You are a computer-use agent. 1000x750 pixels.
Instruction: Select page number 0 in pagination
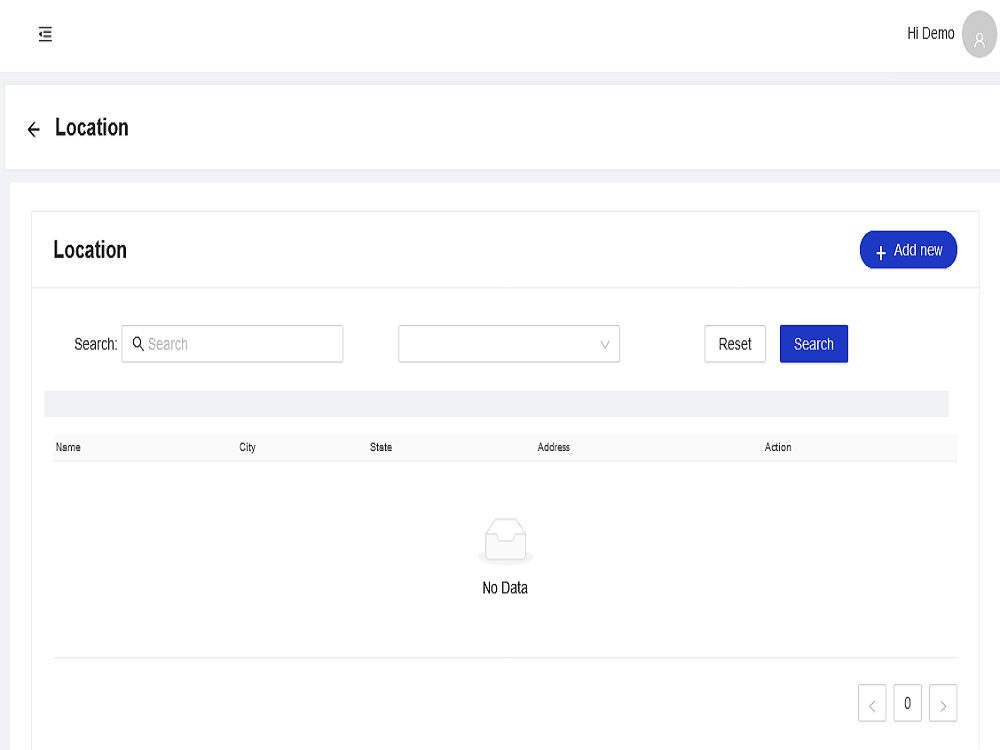908,703
